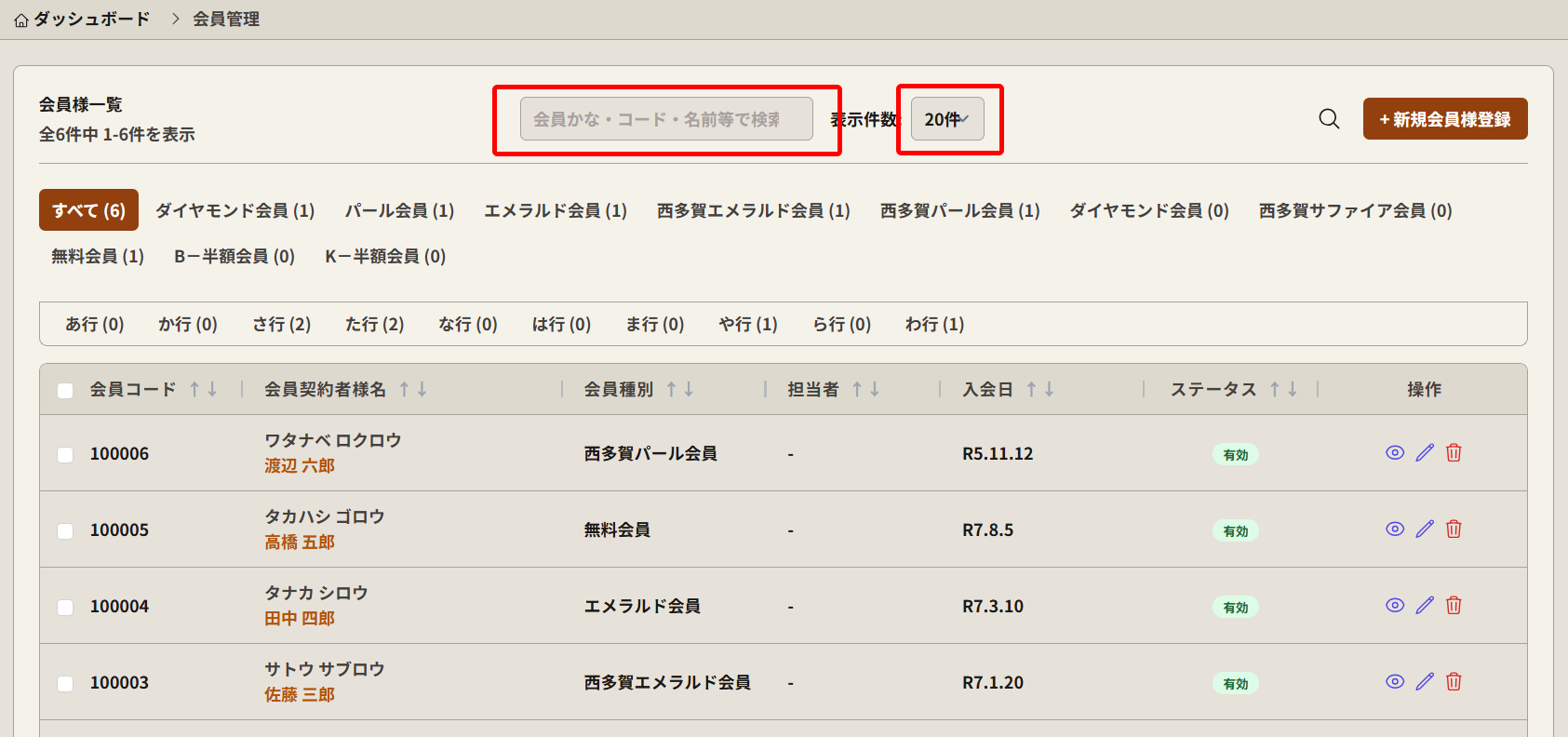Open the 渡辺 六郎 member link
This screenshot has height=737, width=1568.
pos(299,466)
